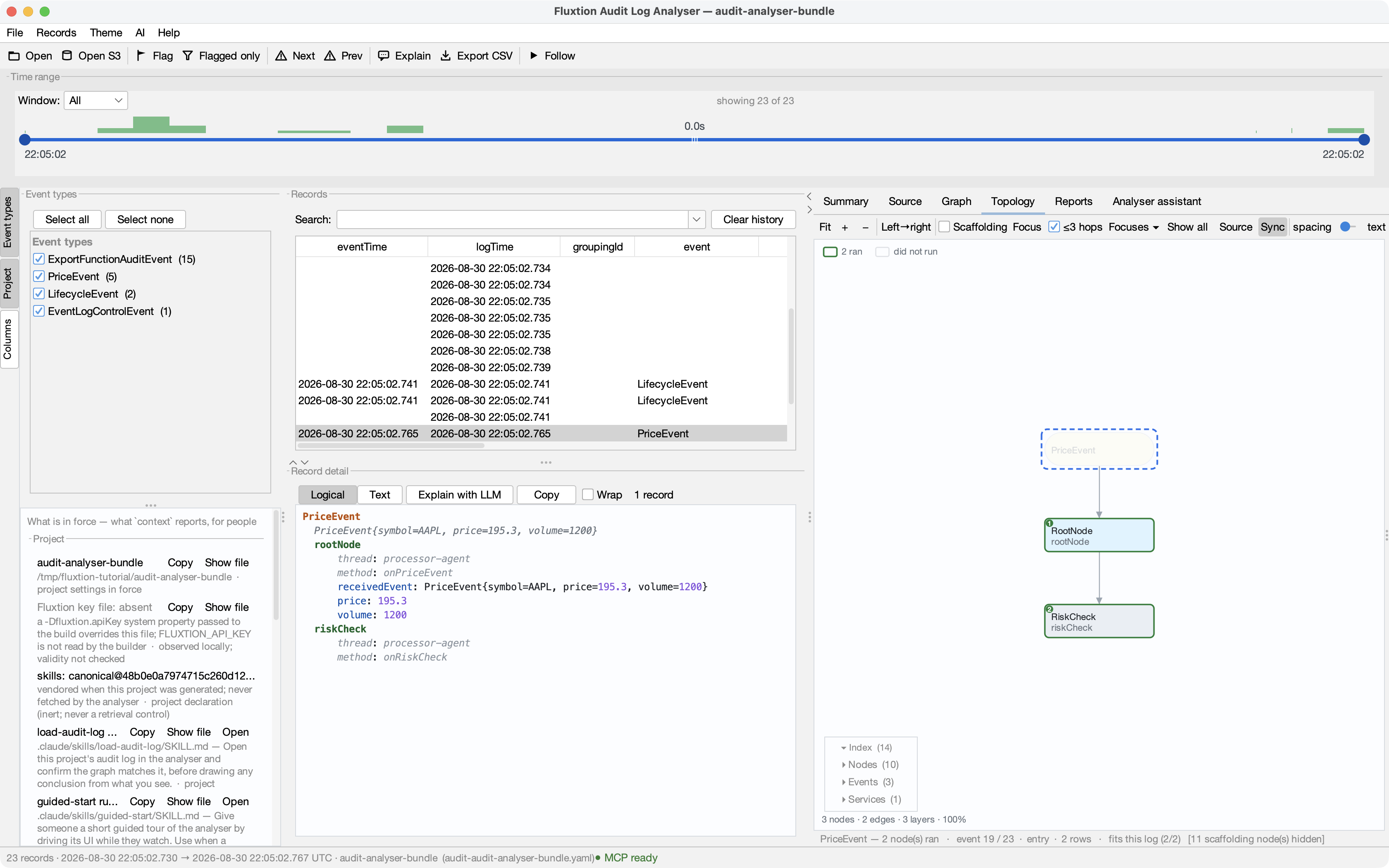This screenshot has height=868, width=1389.
Task: Open the File menu
Action: click(x=15, y=33)
